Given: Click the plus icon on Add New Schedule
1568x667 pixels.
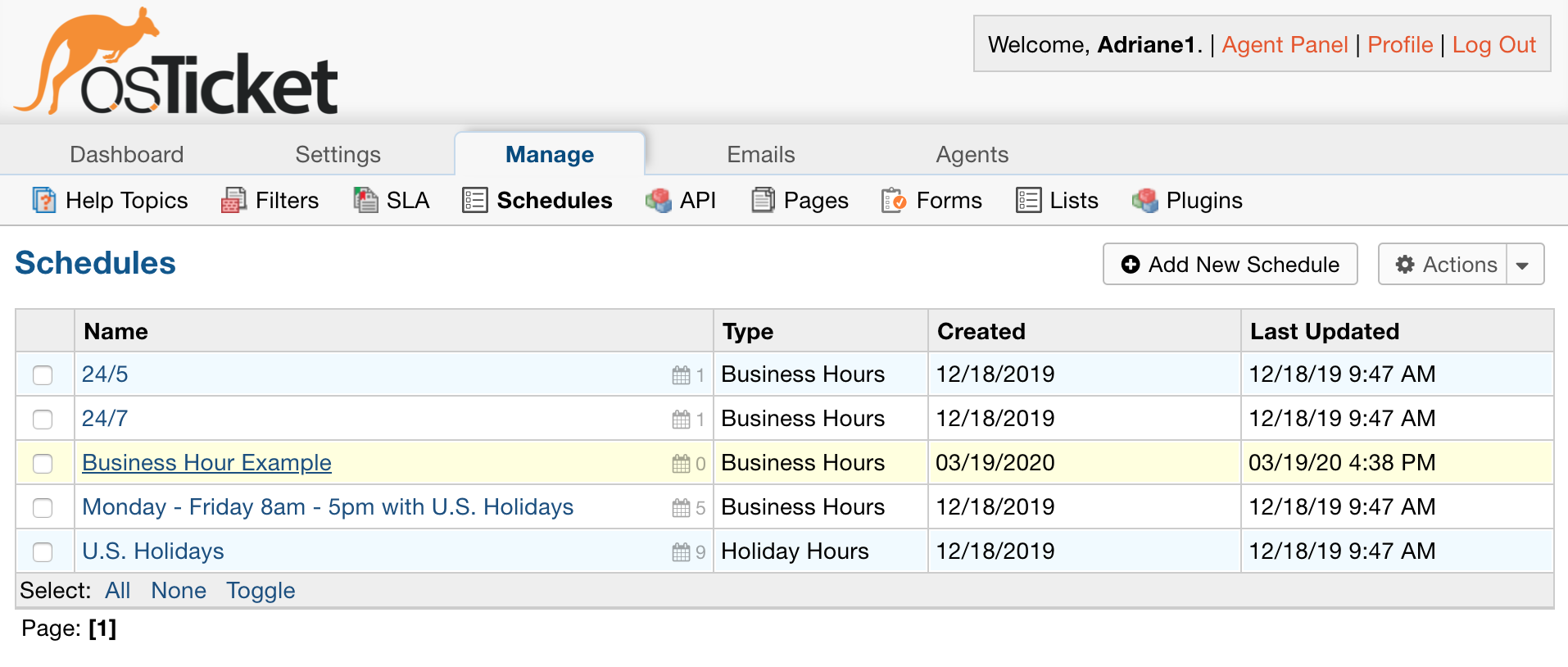Looking at the screenshot, I should point(1131,265).
